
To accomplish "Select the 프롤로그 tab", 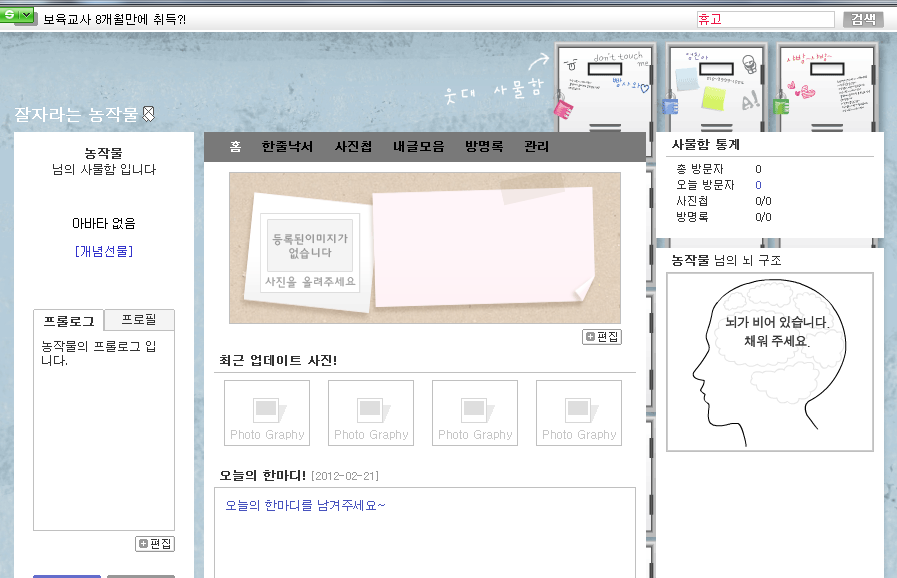I will [68, 321].
